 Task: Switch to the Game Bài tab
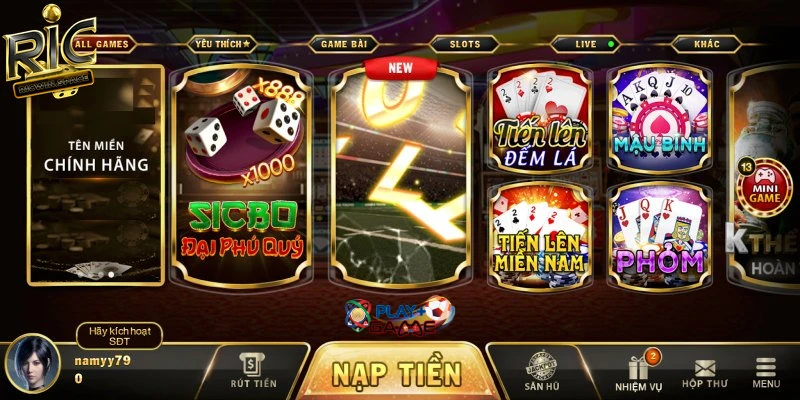pos(344,44)
